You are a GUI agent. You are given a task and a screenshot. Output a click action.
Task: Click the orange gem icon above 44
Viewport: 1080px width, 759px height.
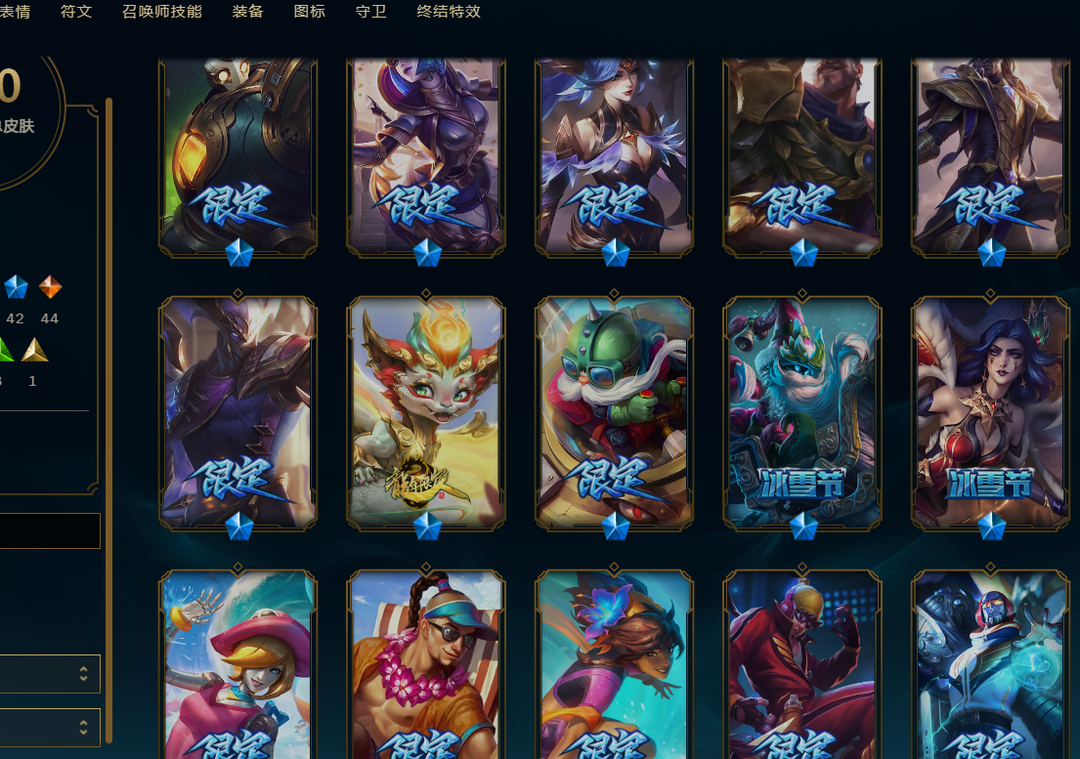[50, 287]
